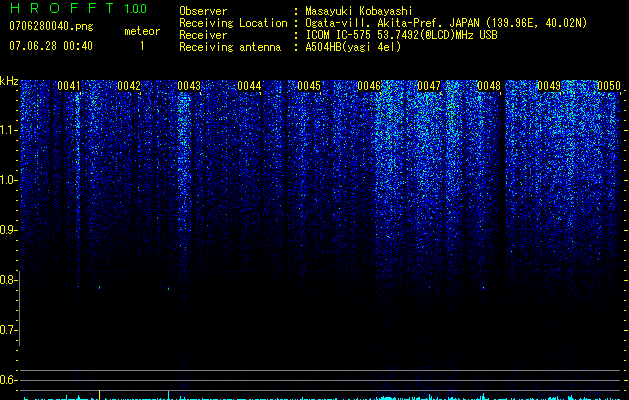Click the 0050 time marker label
The width and height of the screenshot is (629, 400).
pyautogui.click(x=609, y=86)
